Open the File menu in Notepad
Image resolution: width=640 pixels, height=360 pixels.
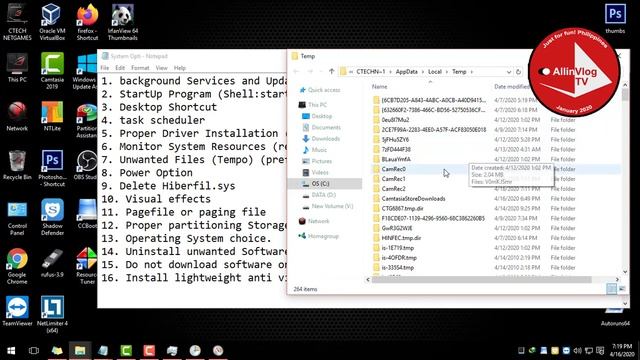[x=105, y=68]
